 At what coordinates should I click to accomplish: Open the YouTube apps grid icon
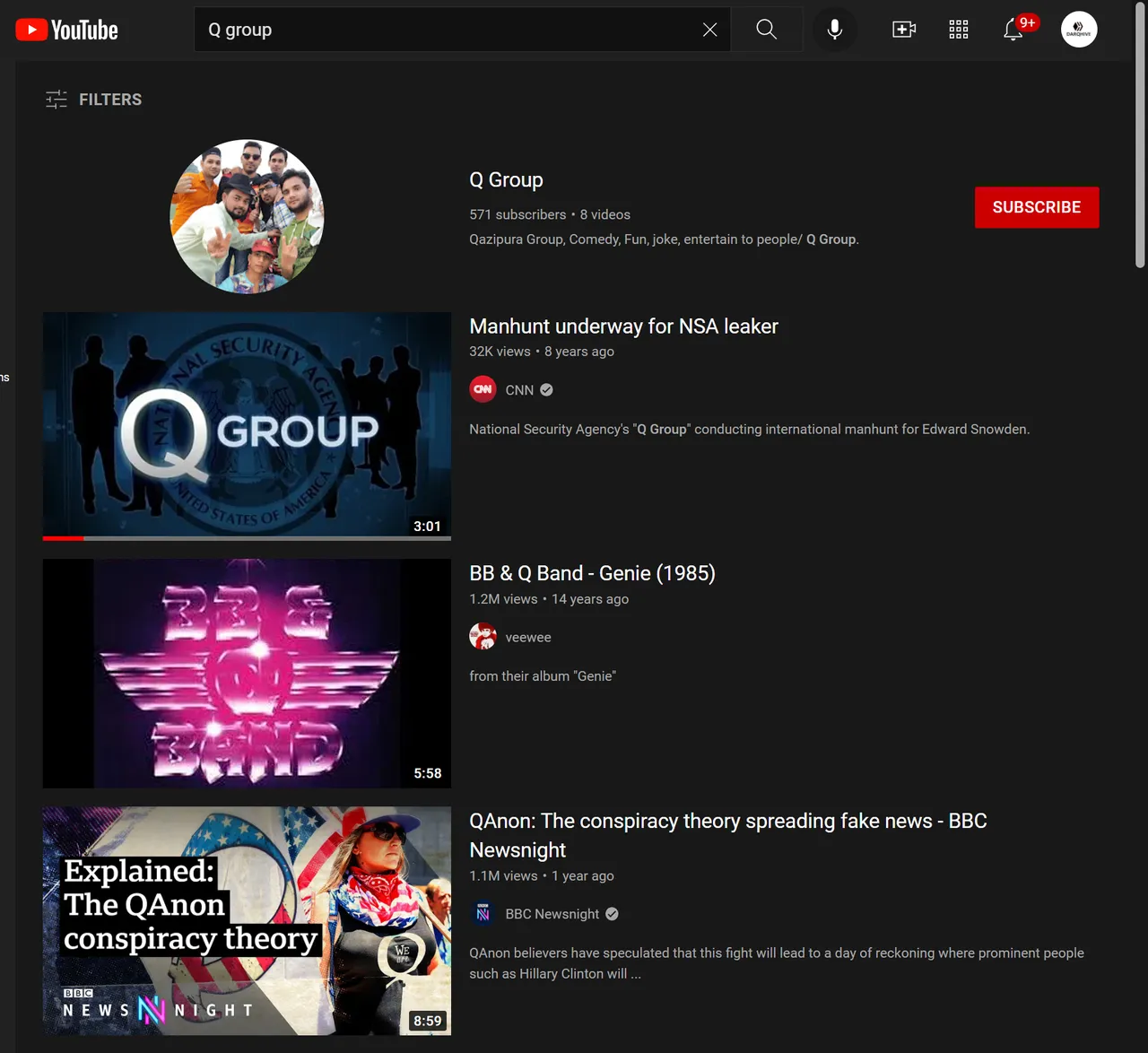pyautogui.click(x=959, y=30)
